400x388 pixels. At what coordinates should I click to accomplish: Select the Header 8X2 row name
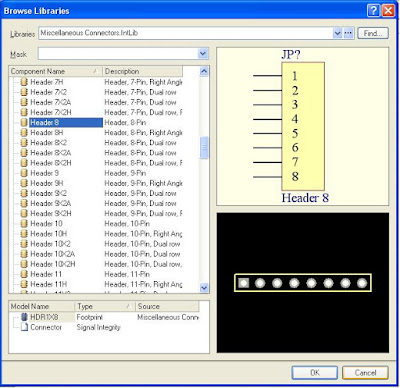(48, 143)
